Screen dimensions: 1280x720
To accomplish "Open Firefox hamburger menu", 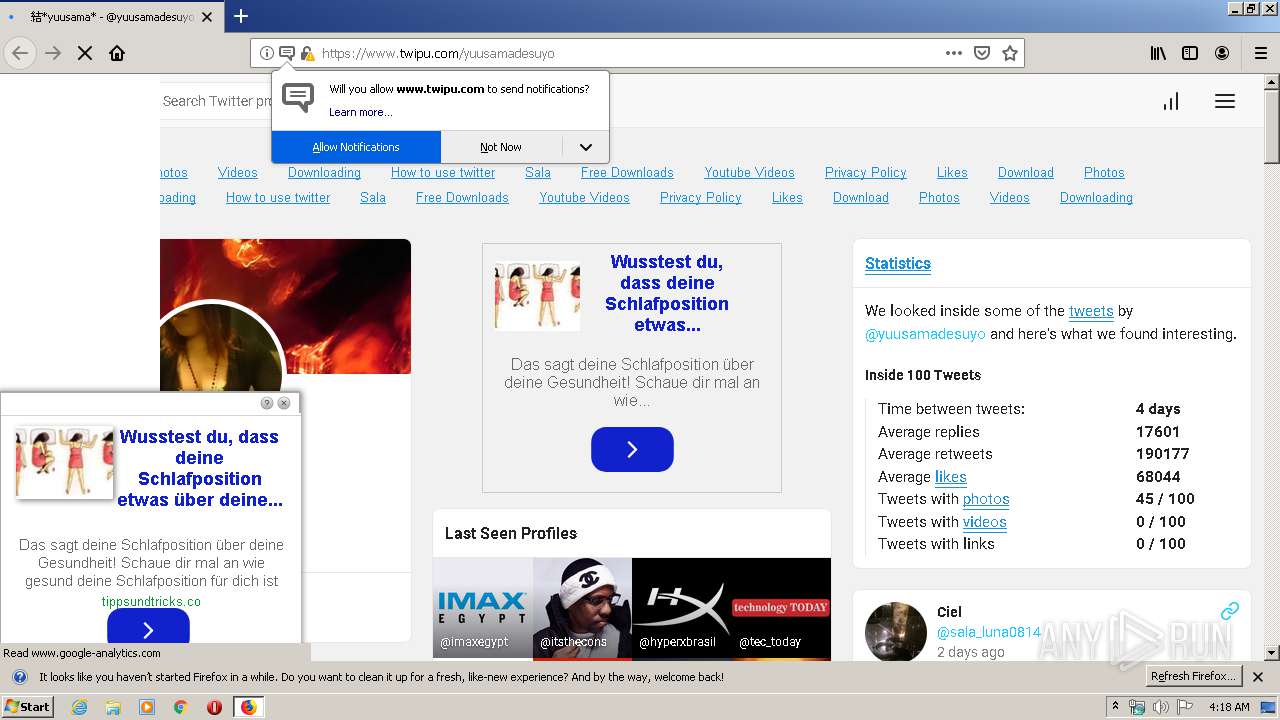I will point(1261,53).
